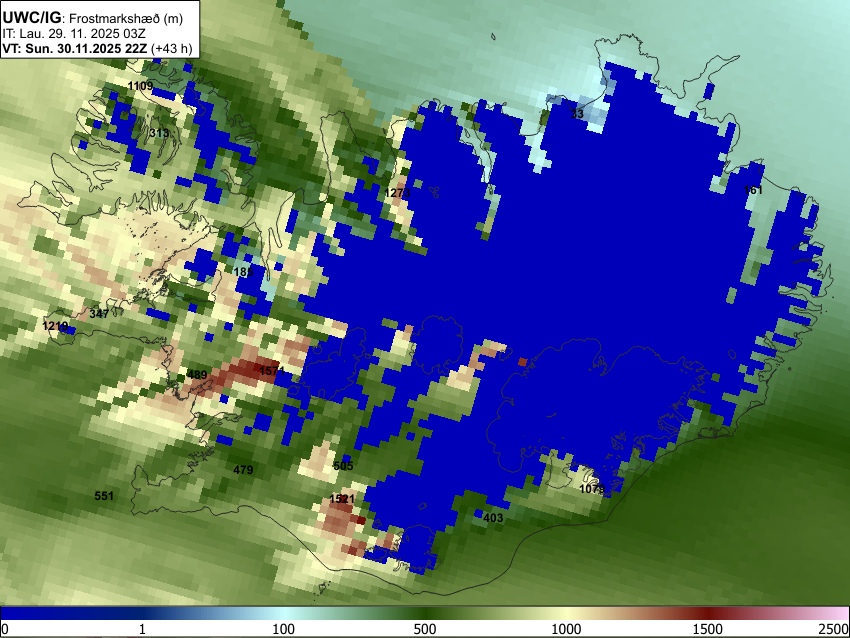
Task: Click the UWC/IG Frostmarkshæð title text
Action: tap(93, 18)
